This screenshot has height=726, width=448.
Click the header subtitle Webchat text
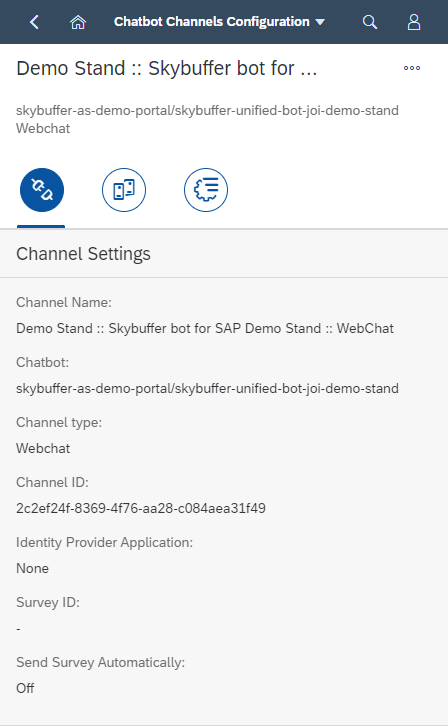(43, 128)
